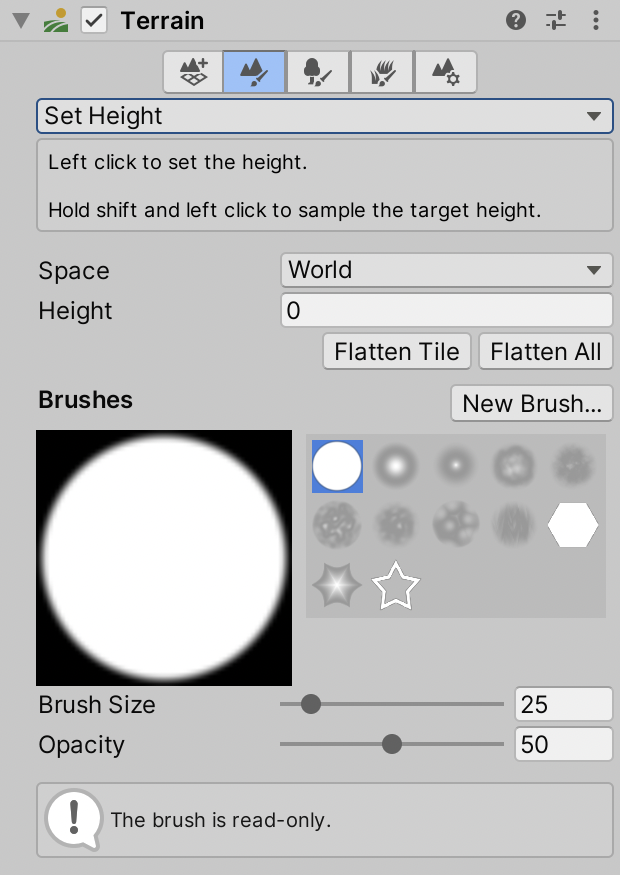Click the Flatten All button
Image resolution: width=620 pixels, height=875 pixels.
tap(546, 352)
